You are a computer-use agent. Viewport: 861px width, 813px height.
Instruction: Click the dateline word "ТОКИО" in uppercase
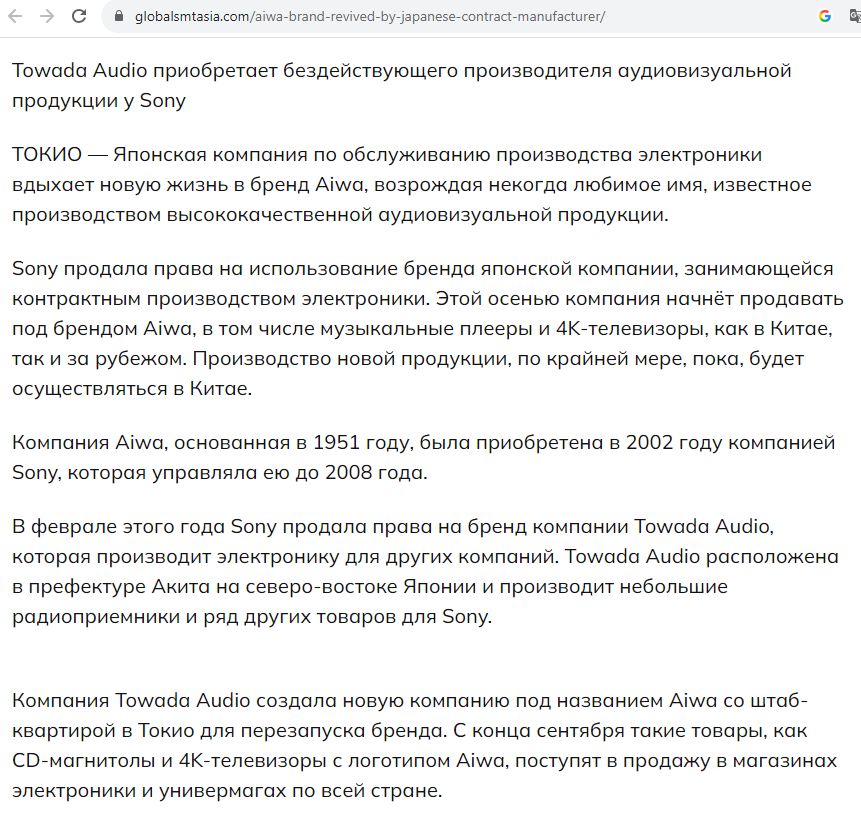click(47, 155)
